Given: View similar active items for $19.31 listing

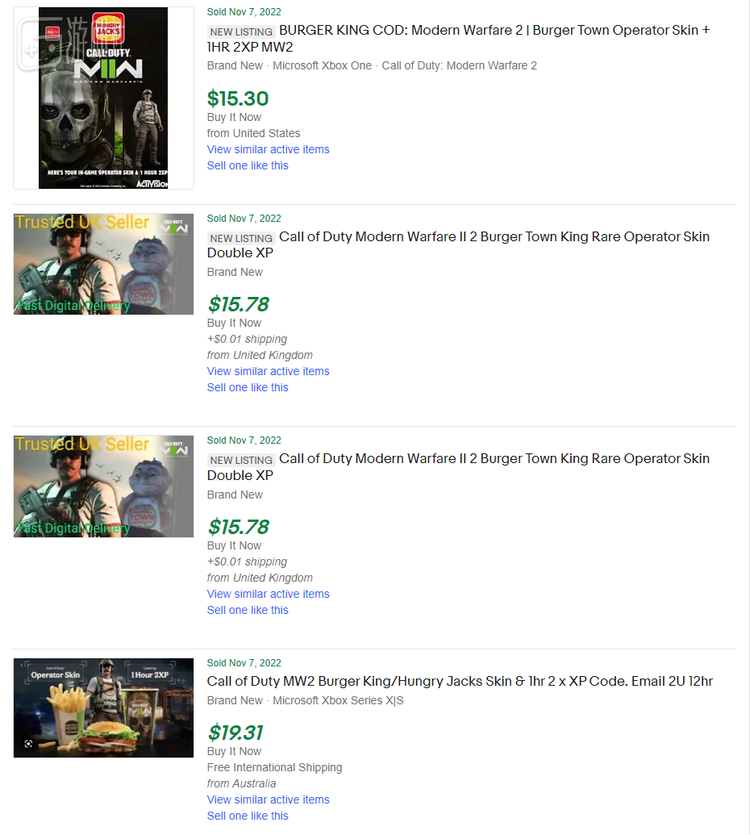Looking at the screenshot, I should [x=268, y=800].
